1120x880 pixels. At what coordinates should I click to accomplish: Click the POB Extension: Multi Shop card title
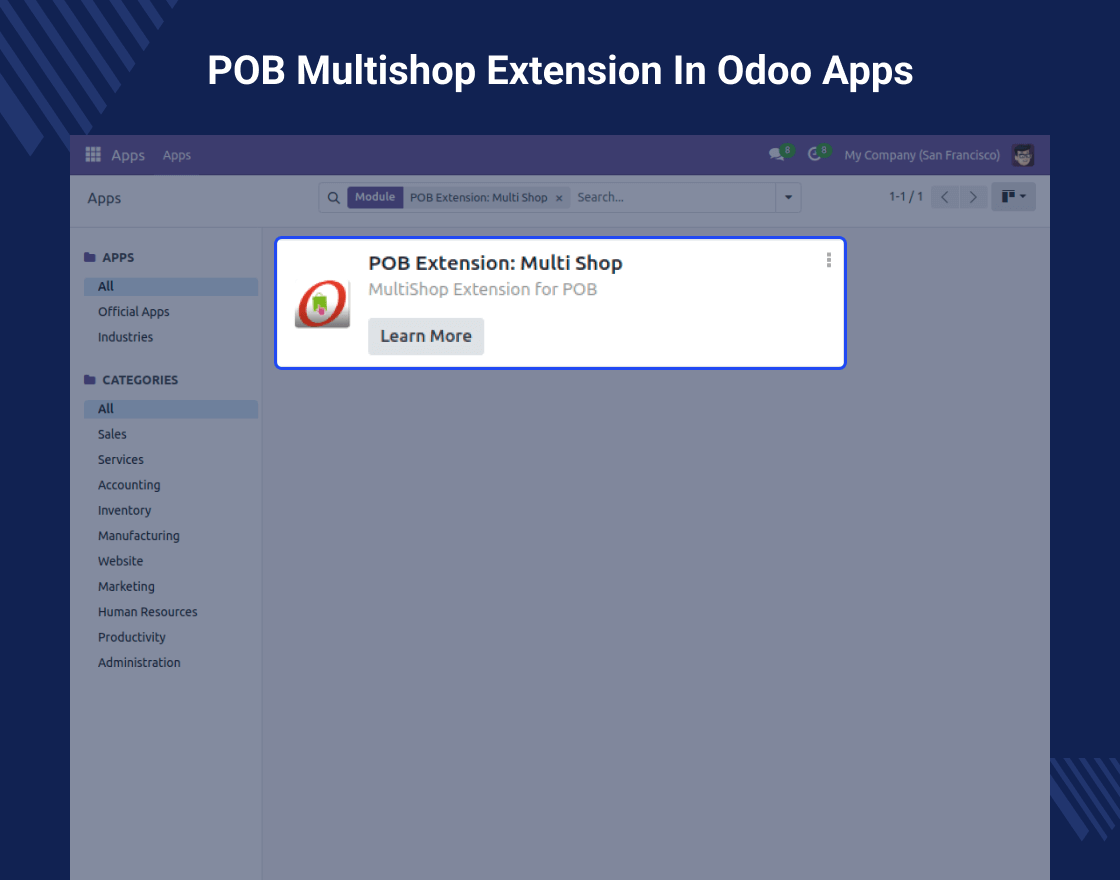click(x=496, y=264)
